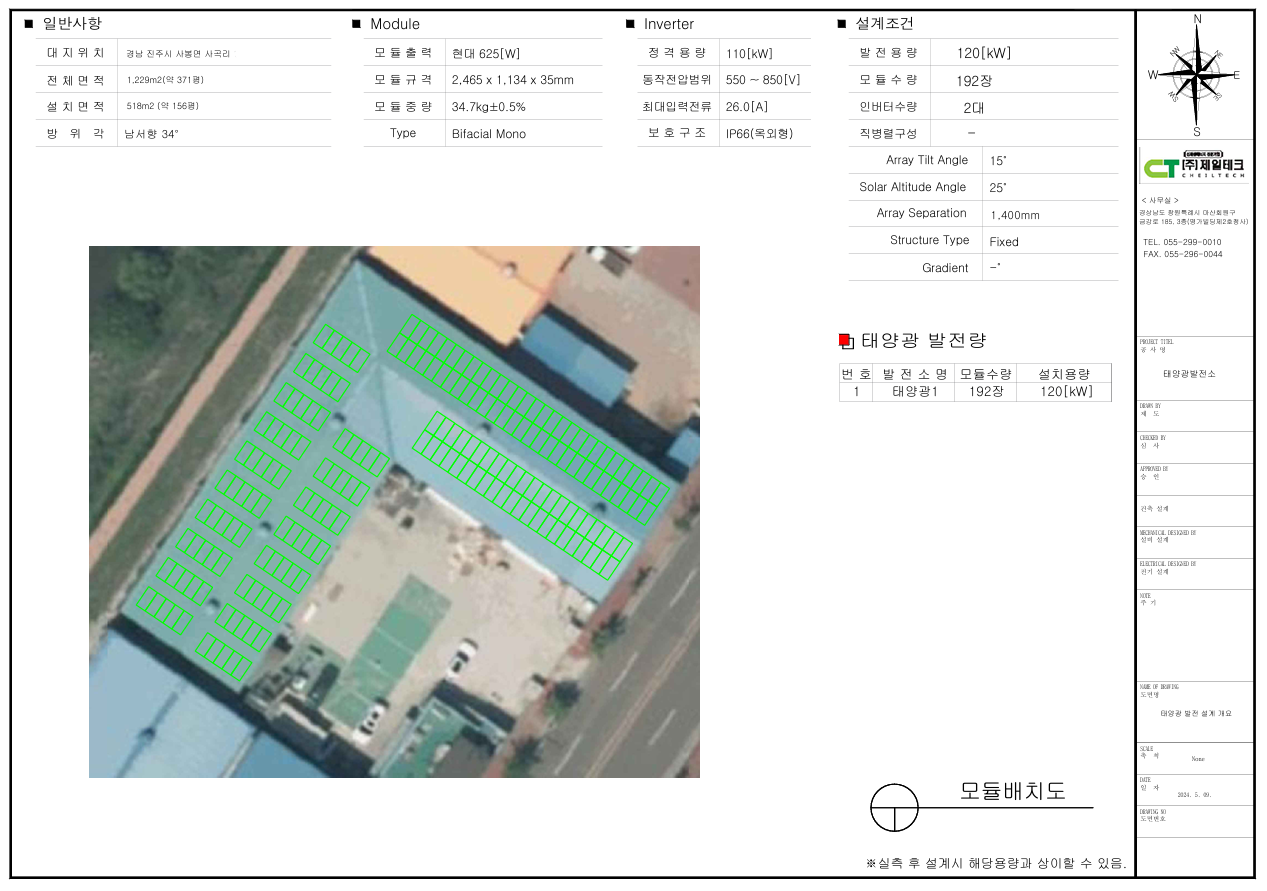Screen dimensions: 1267x891
Task: Click the compass rose north indicator
Action: pos(1197,20)
